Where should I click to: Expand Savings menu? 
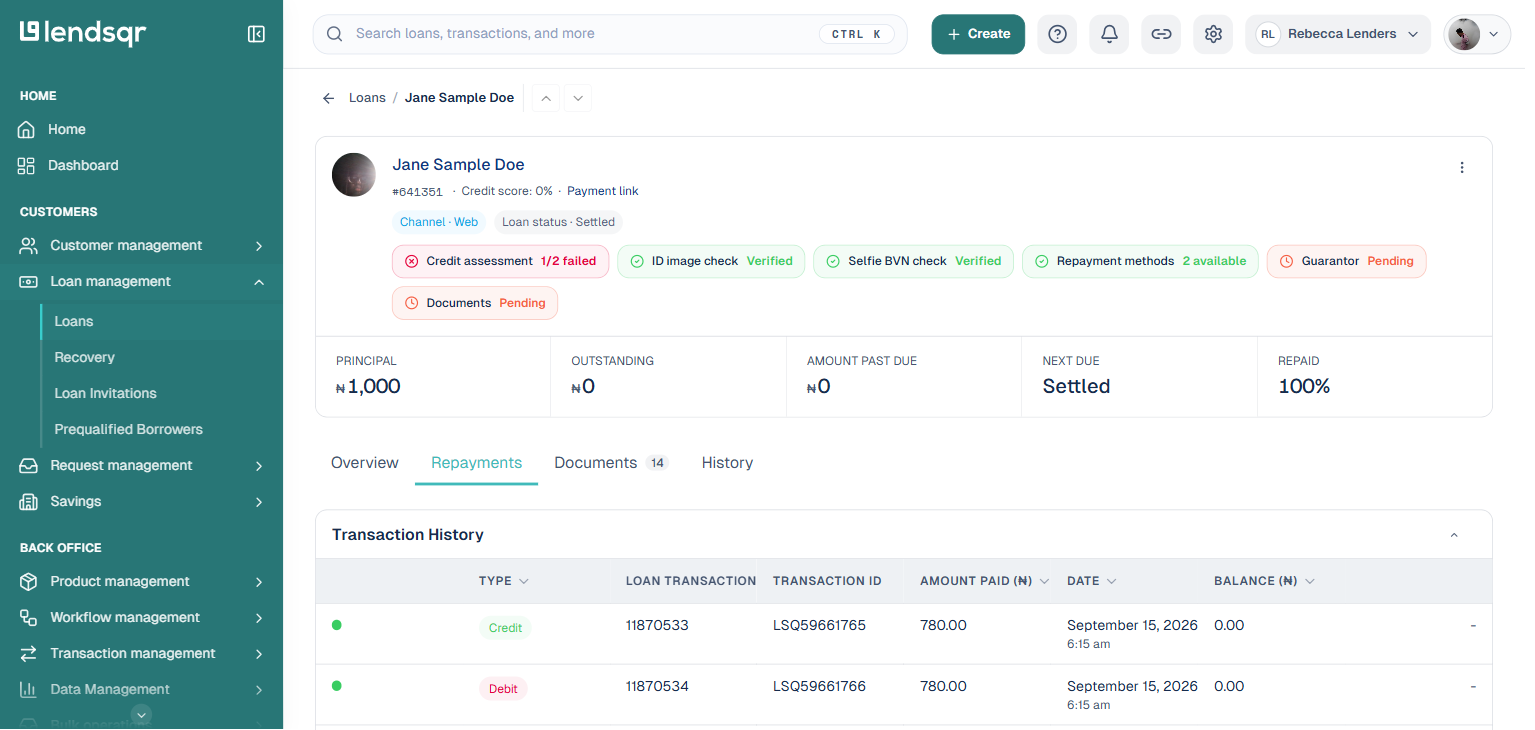click(141, 501)
